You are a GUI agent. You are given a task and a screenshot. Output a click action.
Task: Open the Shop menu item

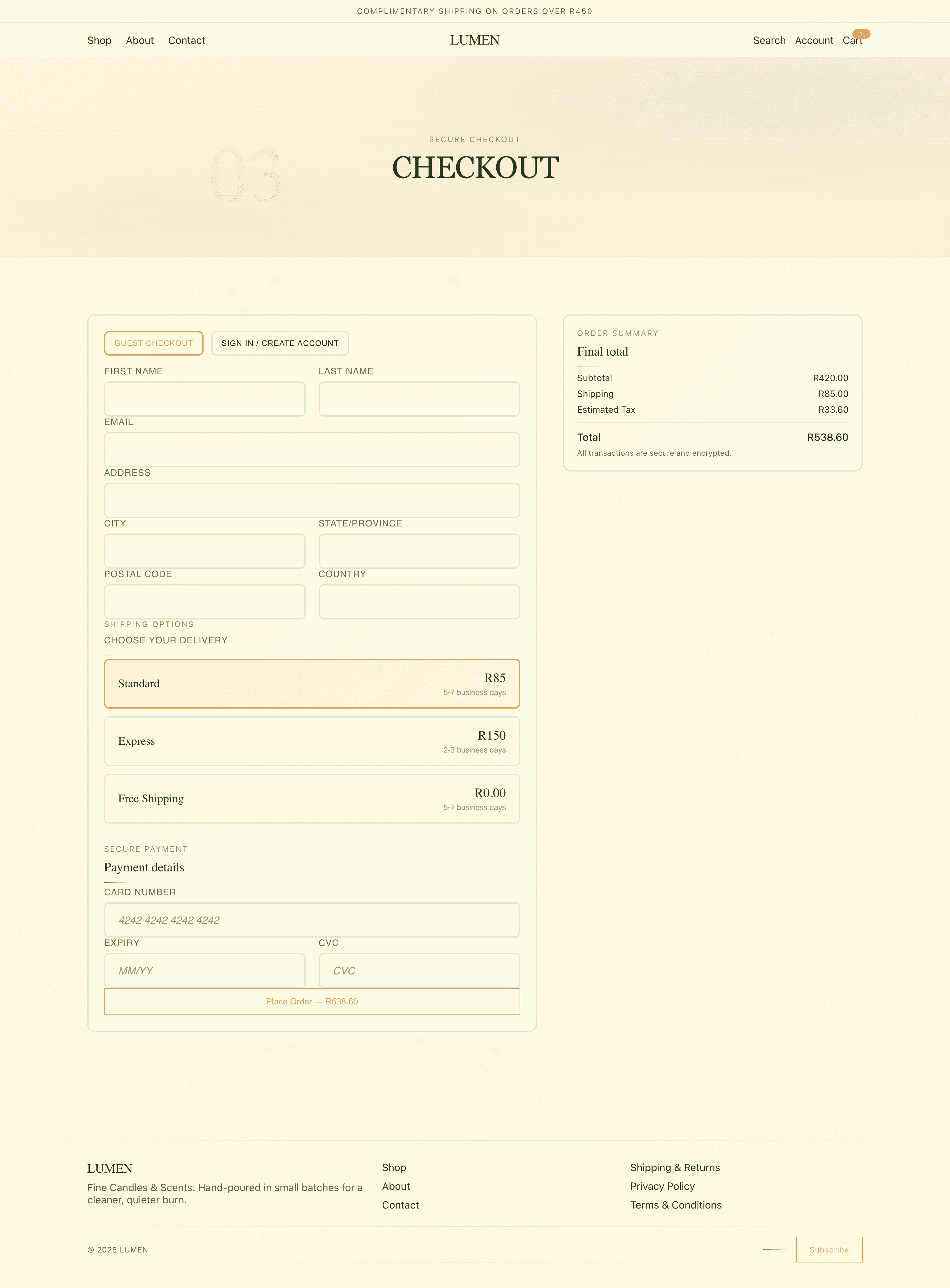100,40
